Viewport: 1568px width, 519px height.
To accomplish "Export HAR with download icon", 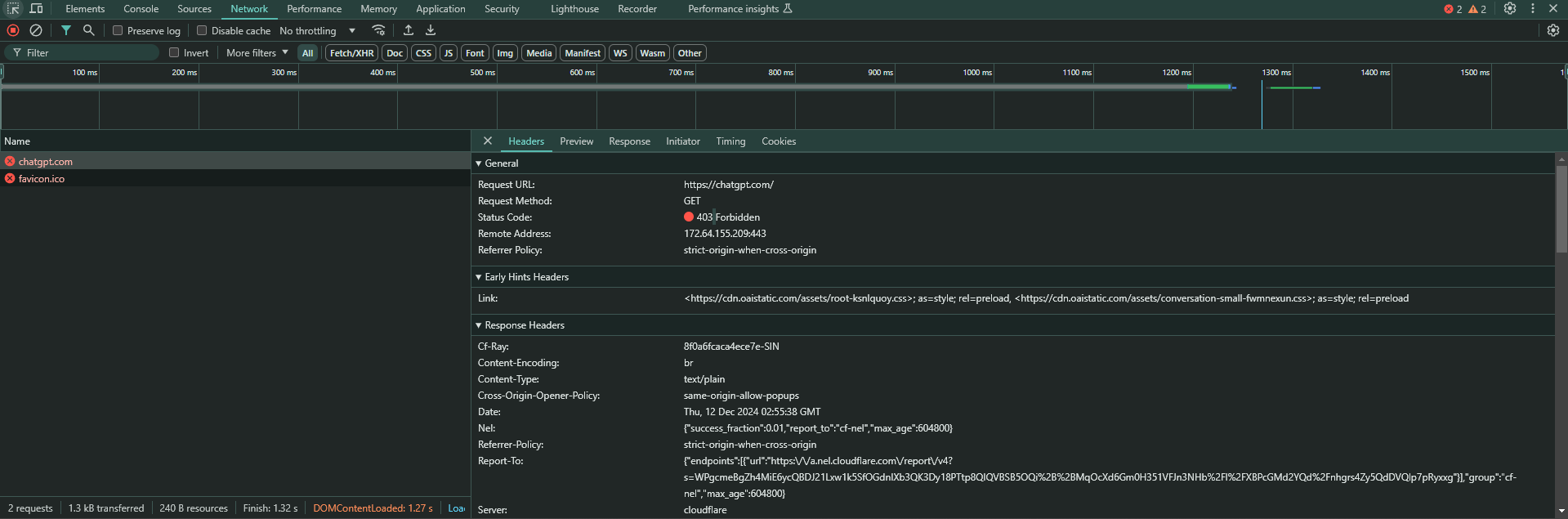I will coord(431,30).
